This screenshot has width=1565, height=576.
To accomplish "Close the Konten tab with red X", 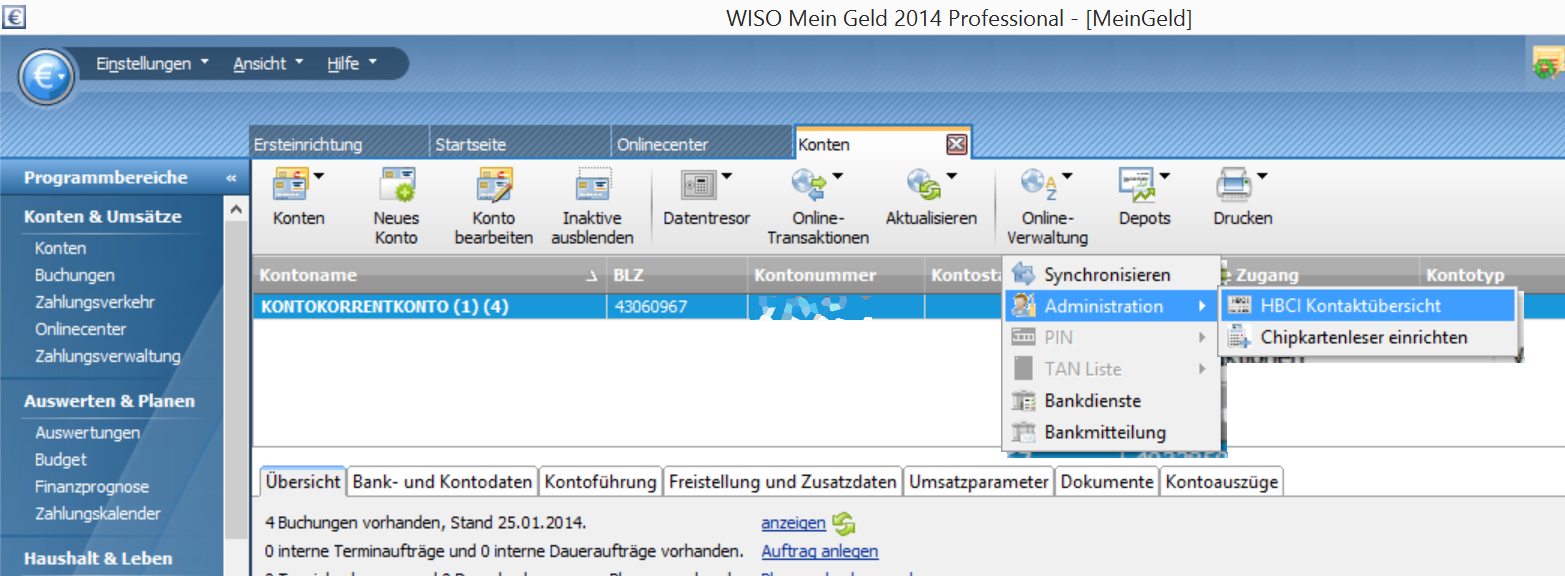I will (x=957, y=145).
